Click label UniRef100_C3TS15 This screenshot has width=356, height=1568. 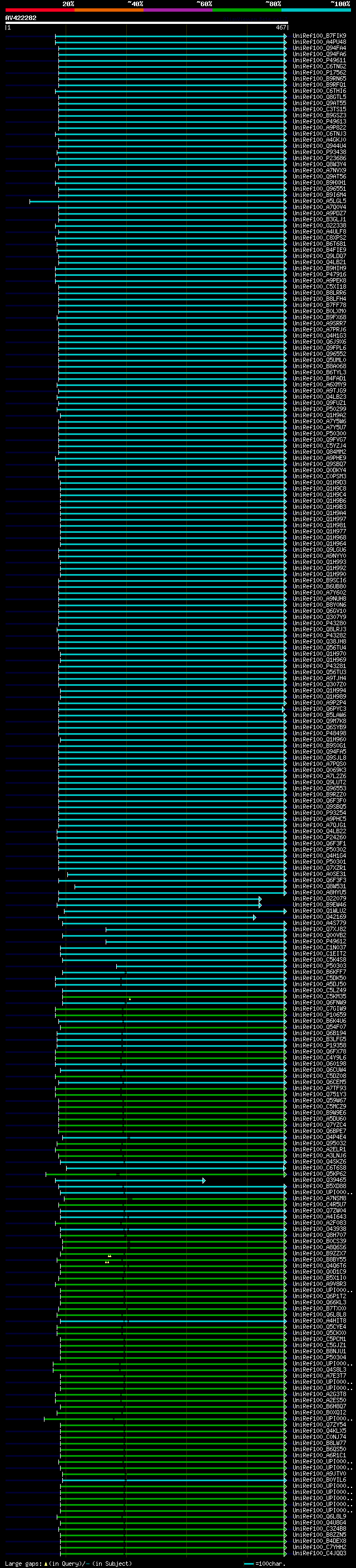pos(319,109)
